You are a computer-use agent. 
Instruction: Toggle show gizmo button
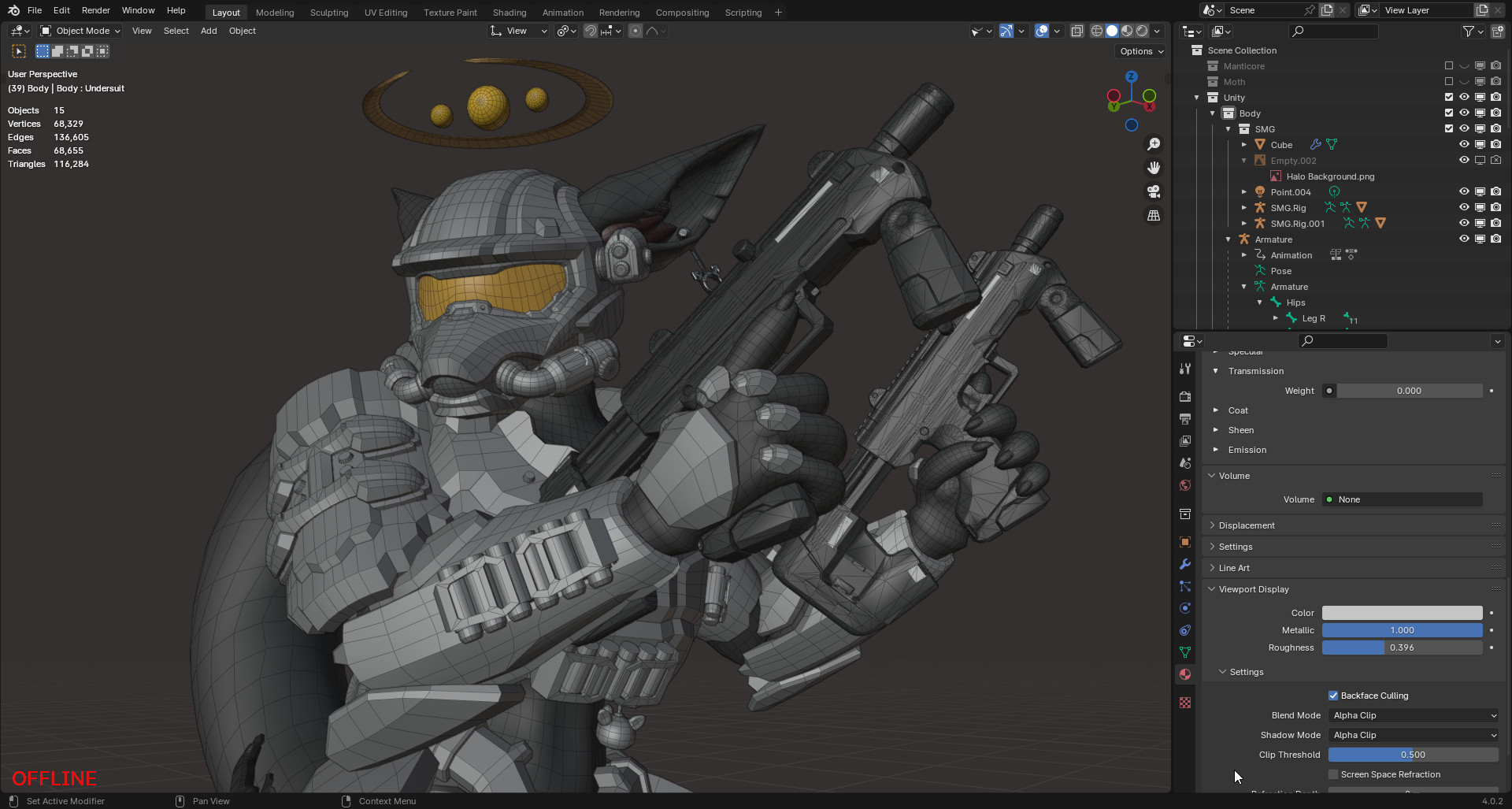[x=1006, y=31]
